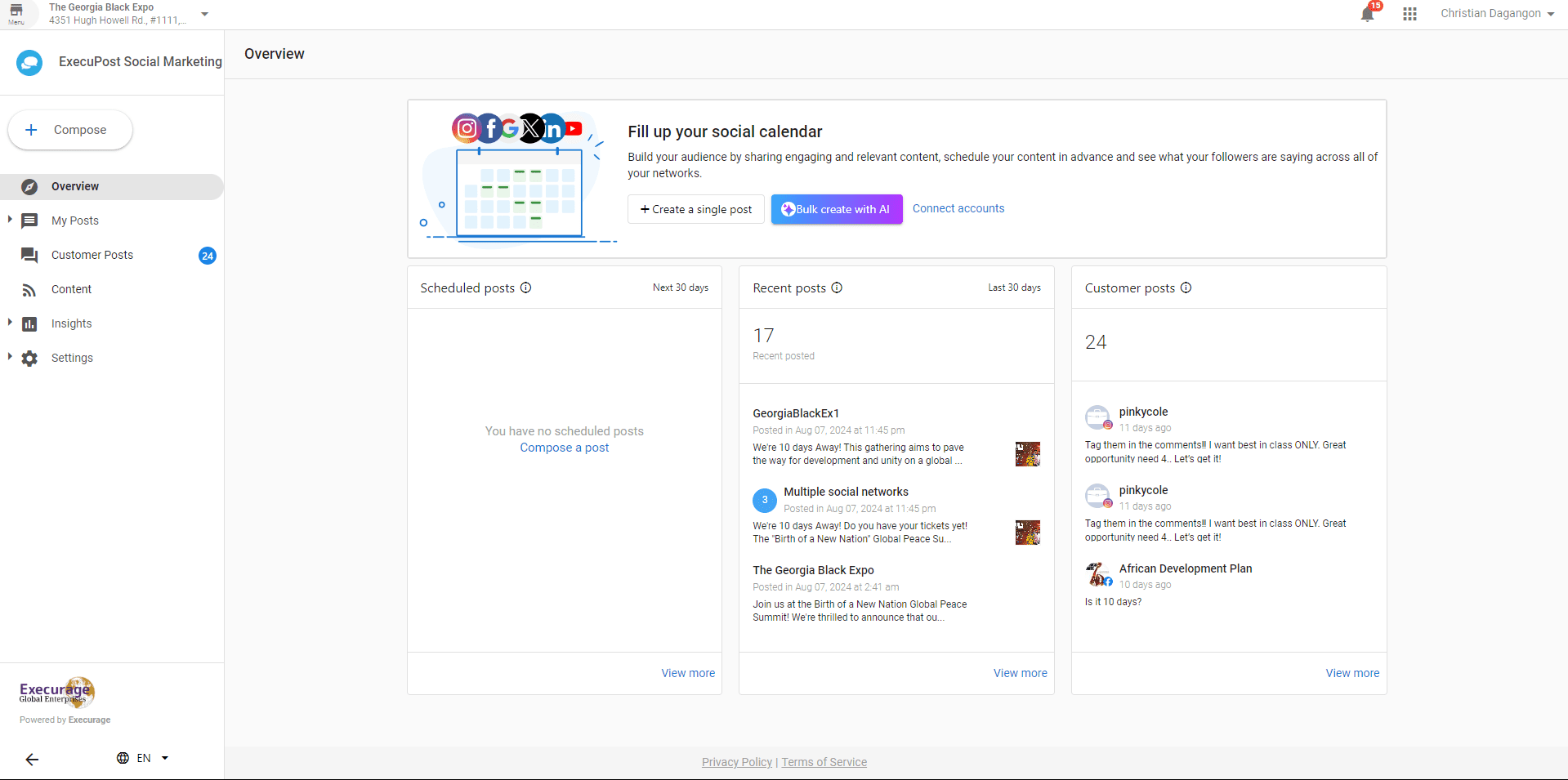Image resolution: width=1568 pixels, height=780 pixels.
Task: Click the Connect accounts link
Action: [958, 208]
